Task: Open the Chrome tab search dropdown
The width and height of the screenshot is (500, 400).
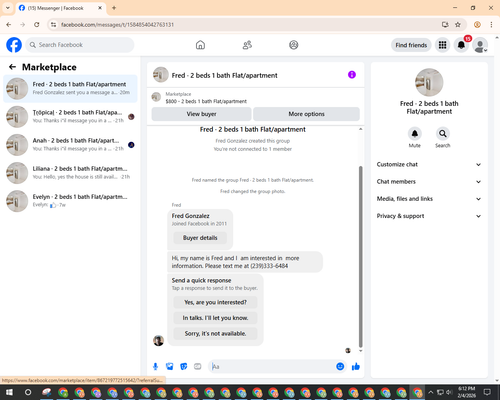Action: [8, 8]
